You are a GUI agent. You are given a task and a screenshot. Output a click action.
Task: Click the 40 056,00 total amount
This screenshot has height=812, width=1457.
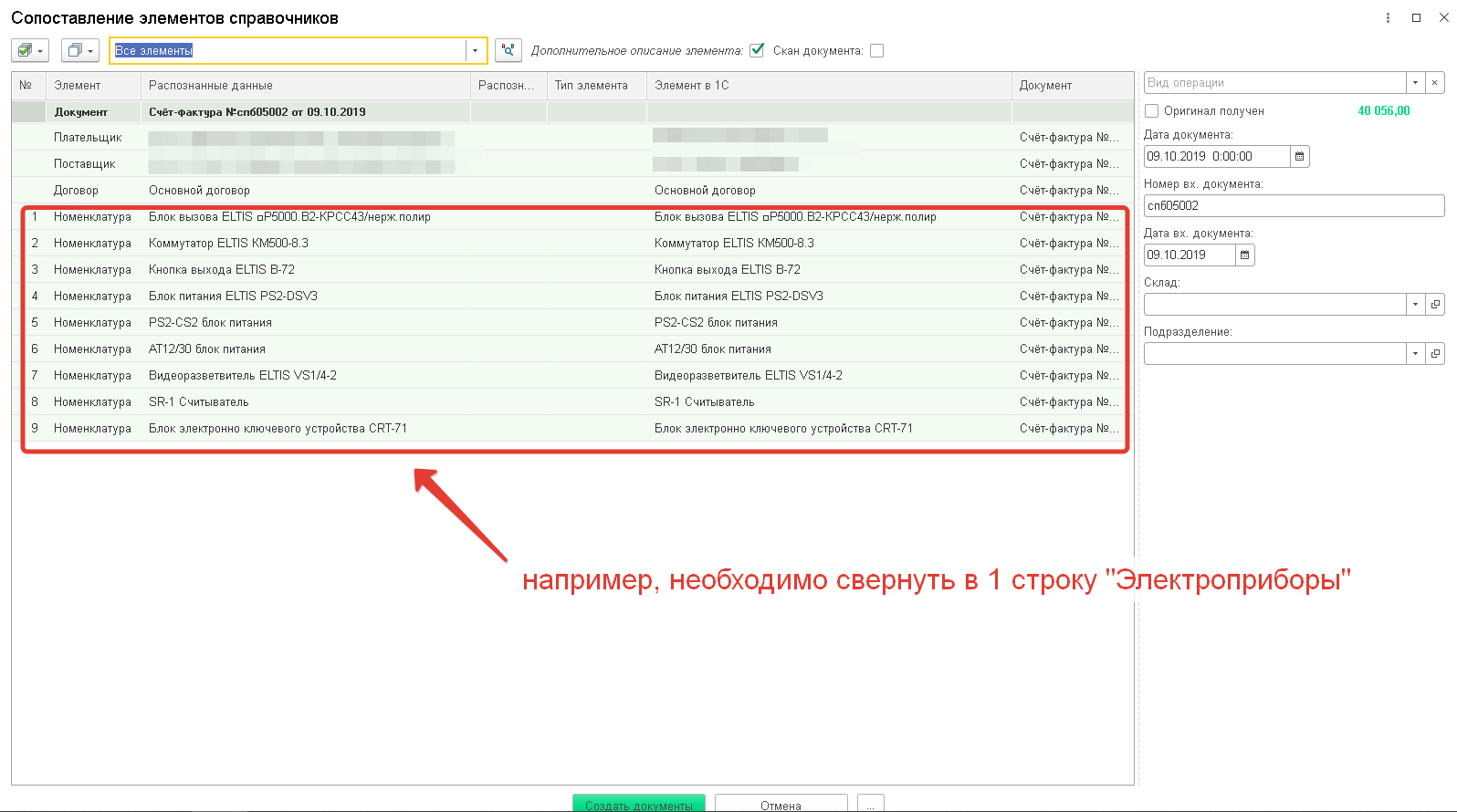point(1383,111)
